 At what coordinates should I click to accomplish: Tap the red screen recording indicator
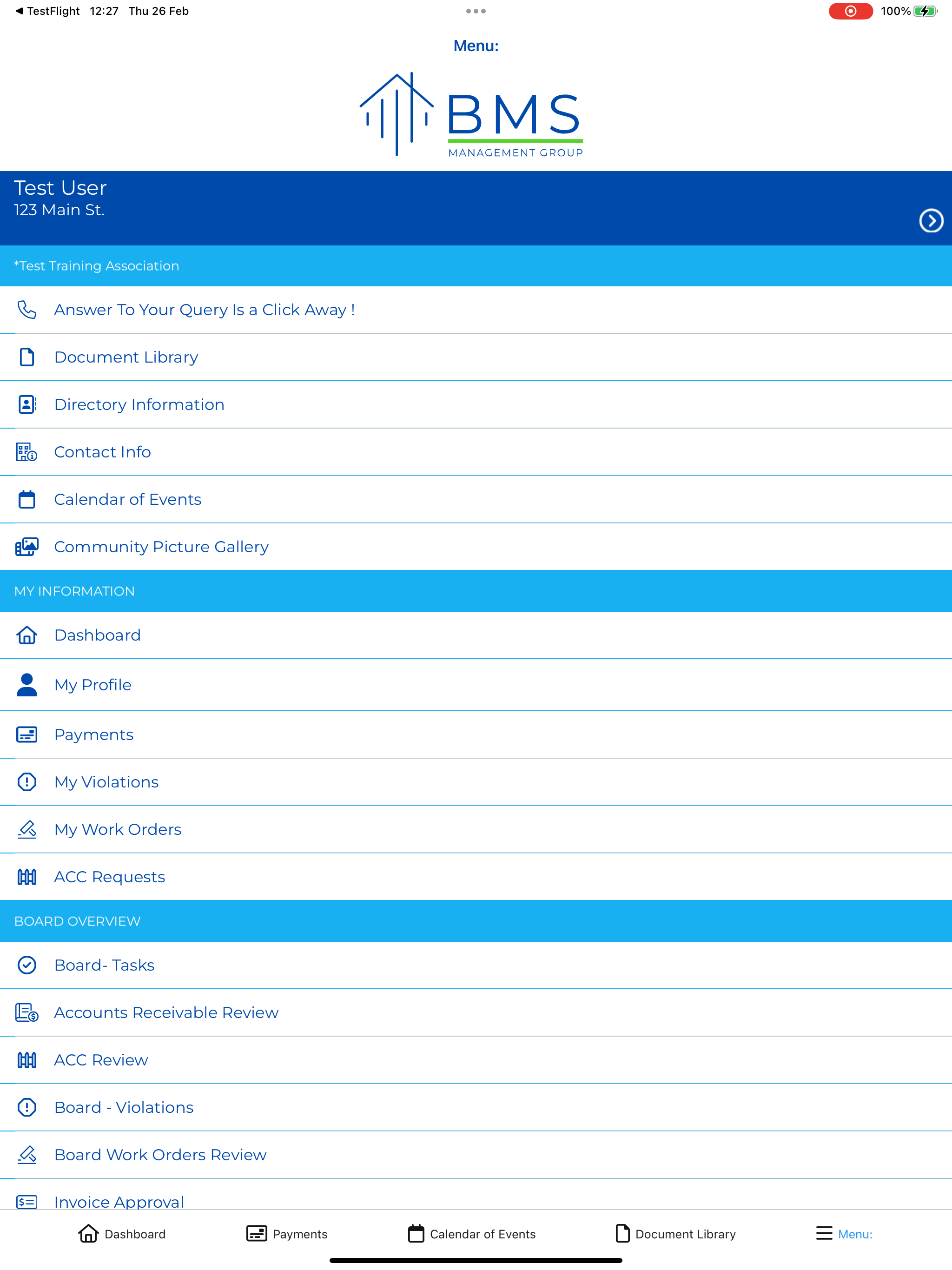(x=850, y=11)
